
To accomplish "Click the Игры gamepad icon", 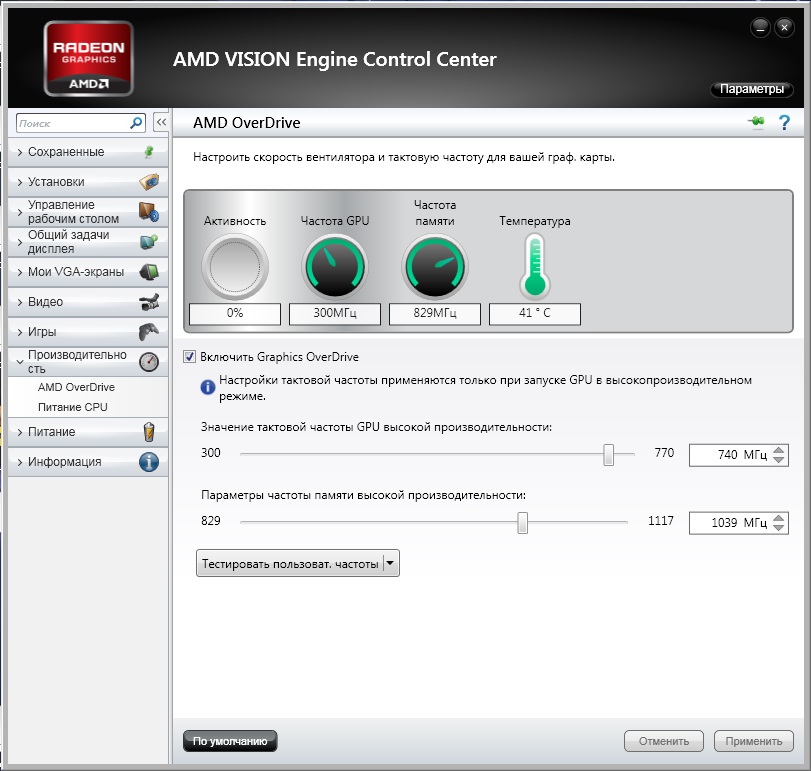I will click(149, 331).
